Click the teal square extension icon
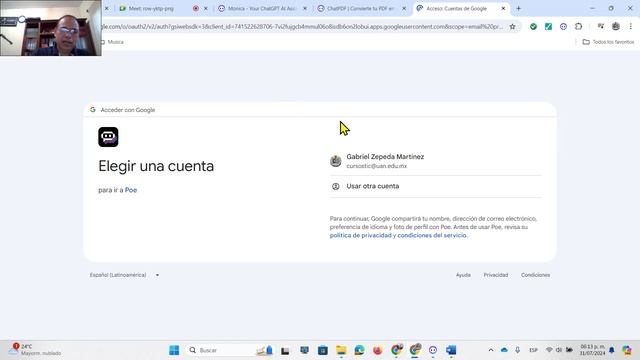Image resolution: width=640 pixels, height=360 pixels. pos(548,27)
